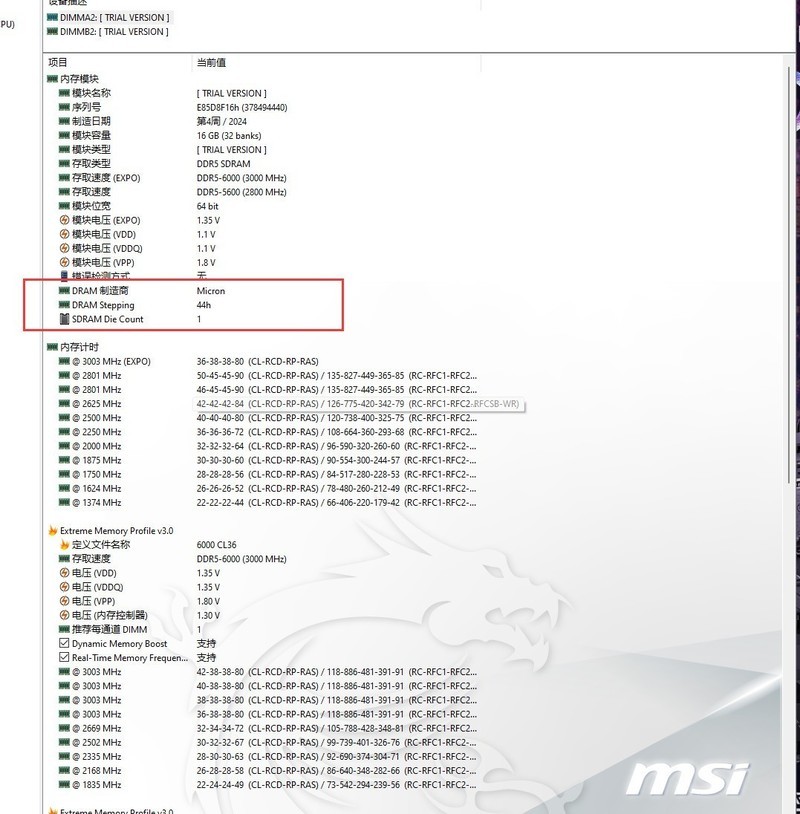Select the @ 1374 MHz timing row
The height and width of the screenshot is (814, 800).
tap(267, 503)
